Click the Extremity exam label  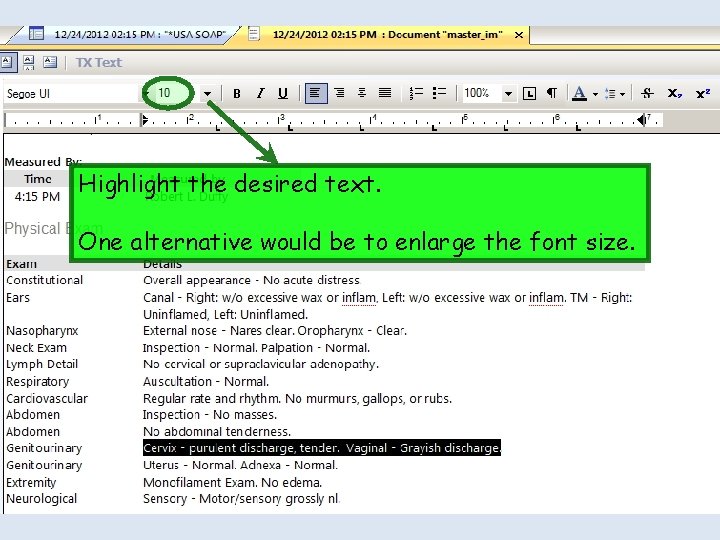point(31,483)
